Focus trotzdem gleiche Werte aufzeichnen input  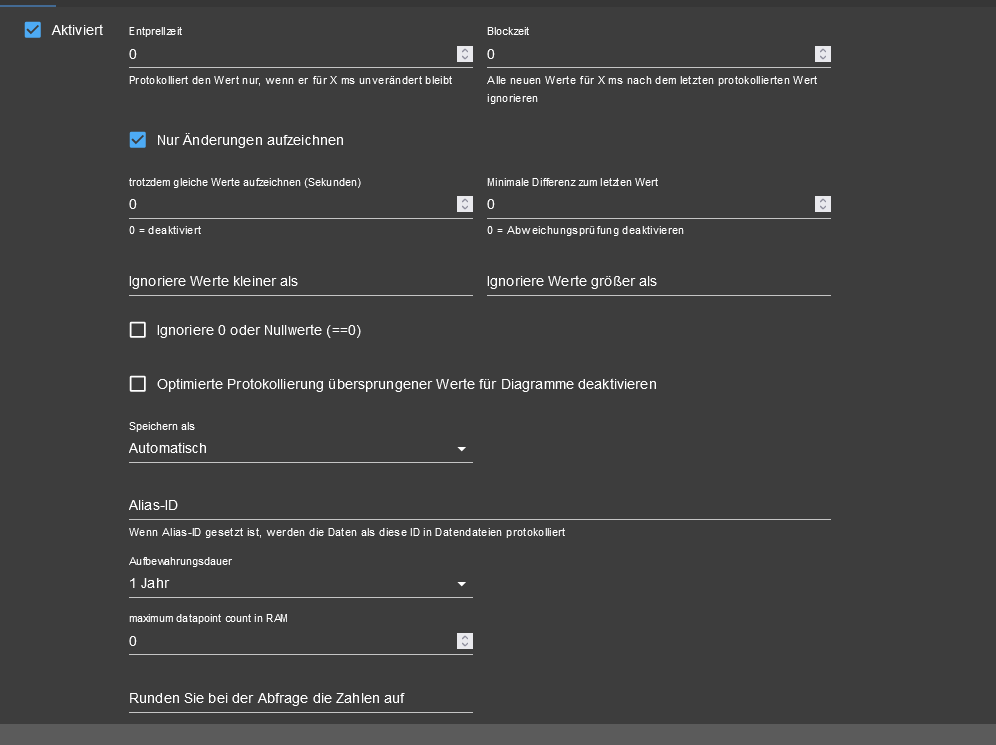tap(290, 204)
